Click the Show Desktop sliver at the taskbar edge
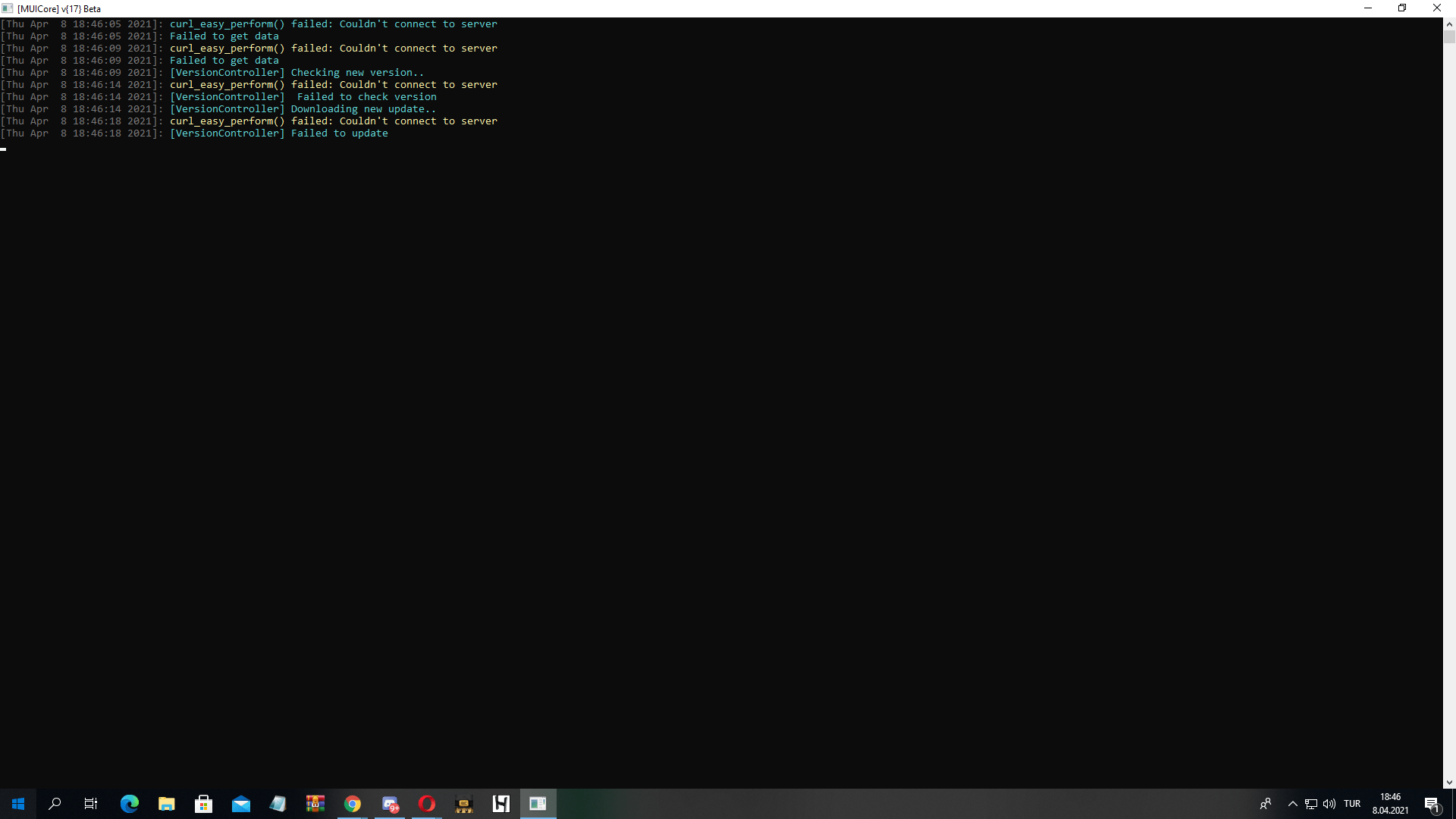1456x819 pixels. tap(1454, 804)
